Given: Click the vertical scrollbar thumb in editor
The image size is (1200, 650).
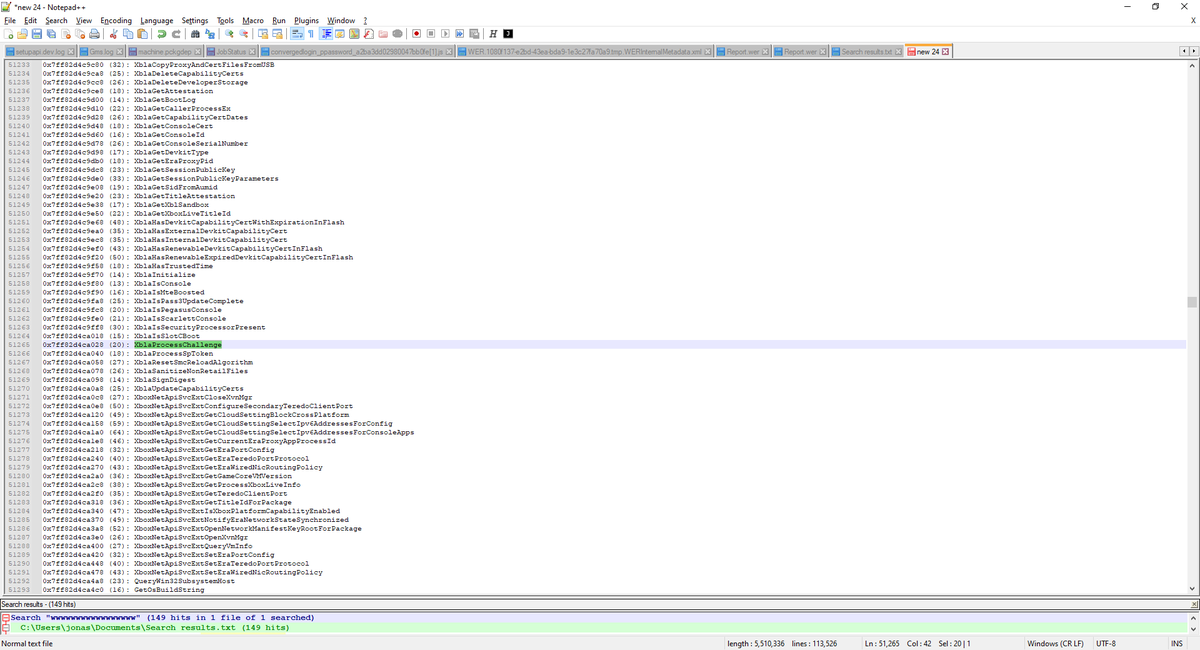Looking at the screenshot, I should (x=1192, y=302).
